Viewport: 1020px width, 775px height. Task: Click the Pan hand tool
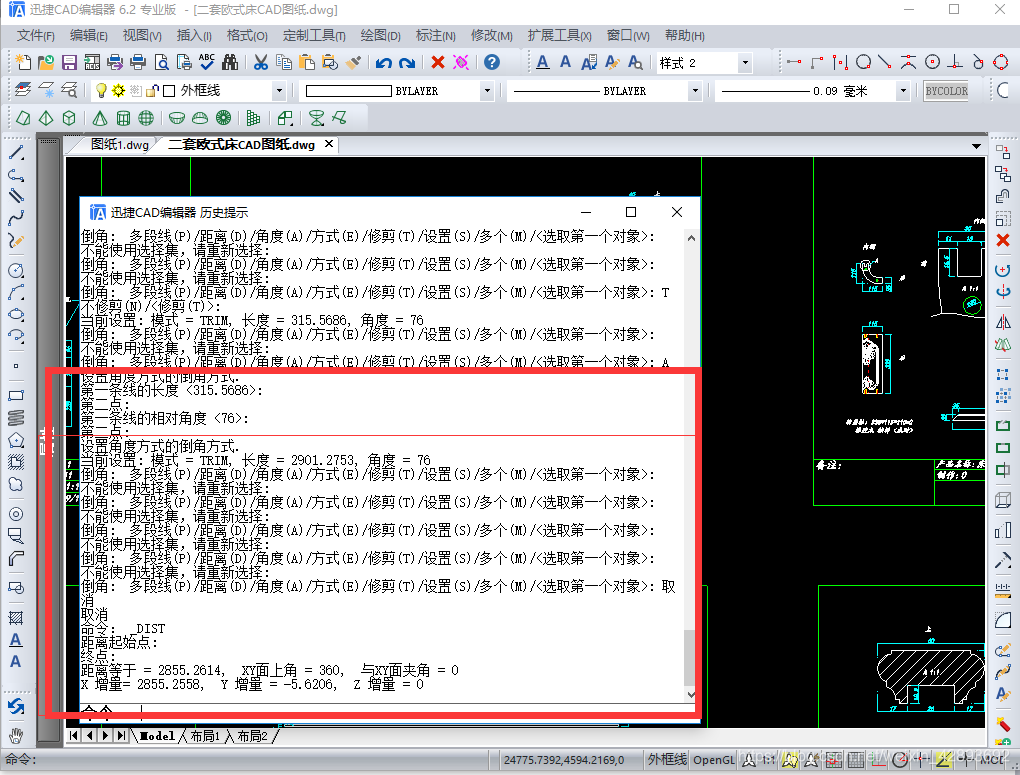[16, 735]
